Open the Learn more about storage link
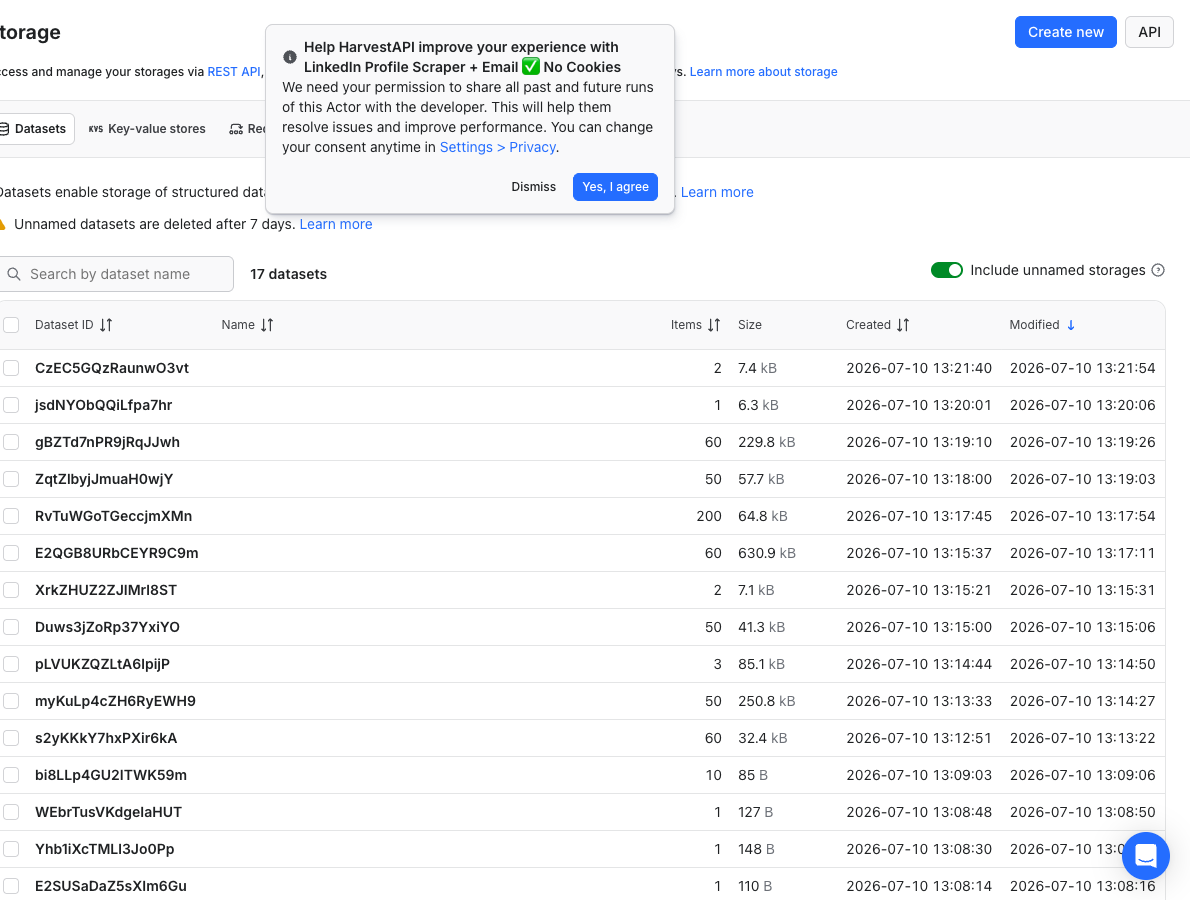1190x900 pixels. pyautogui.click(x=763, y=71)
